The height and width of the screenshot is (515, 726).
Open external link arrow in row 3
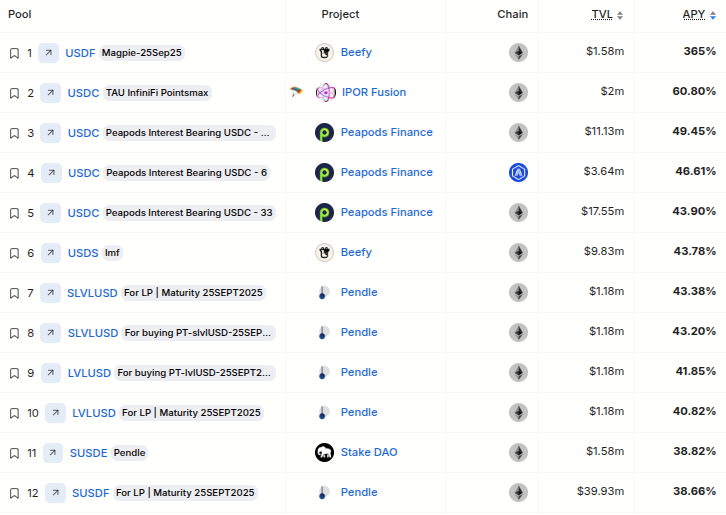tap(50, 133)
